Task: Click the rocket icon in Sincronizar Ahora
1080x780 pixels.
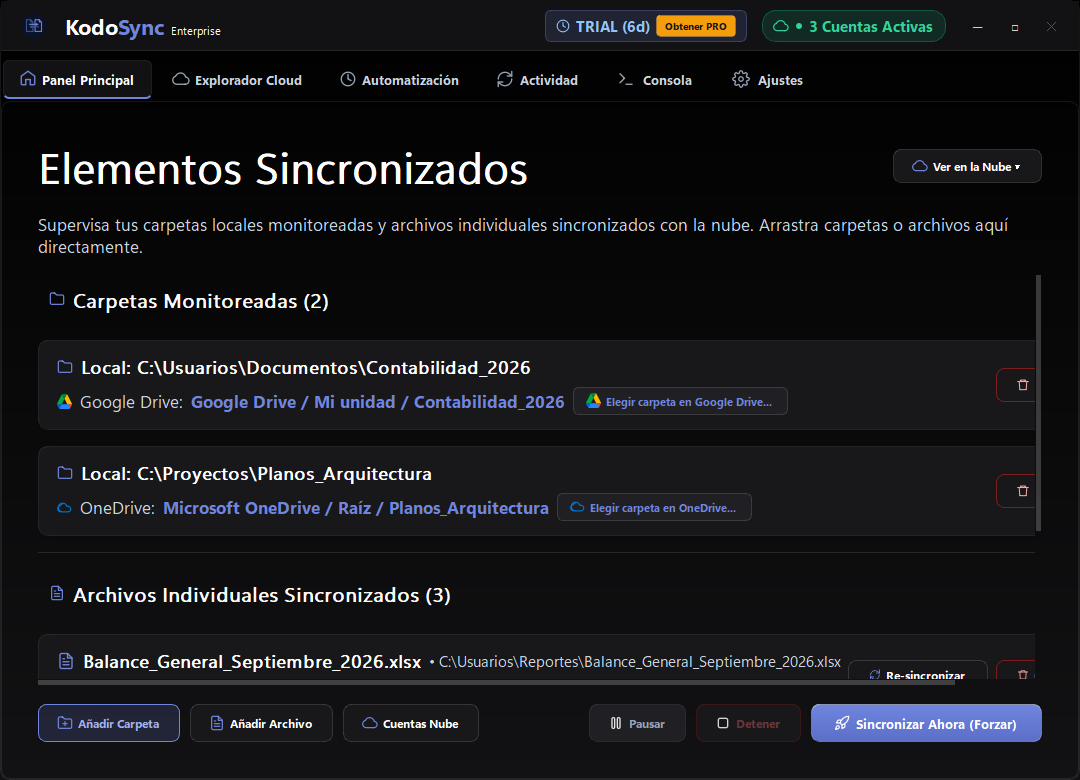Action: [842, 723]
